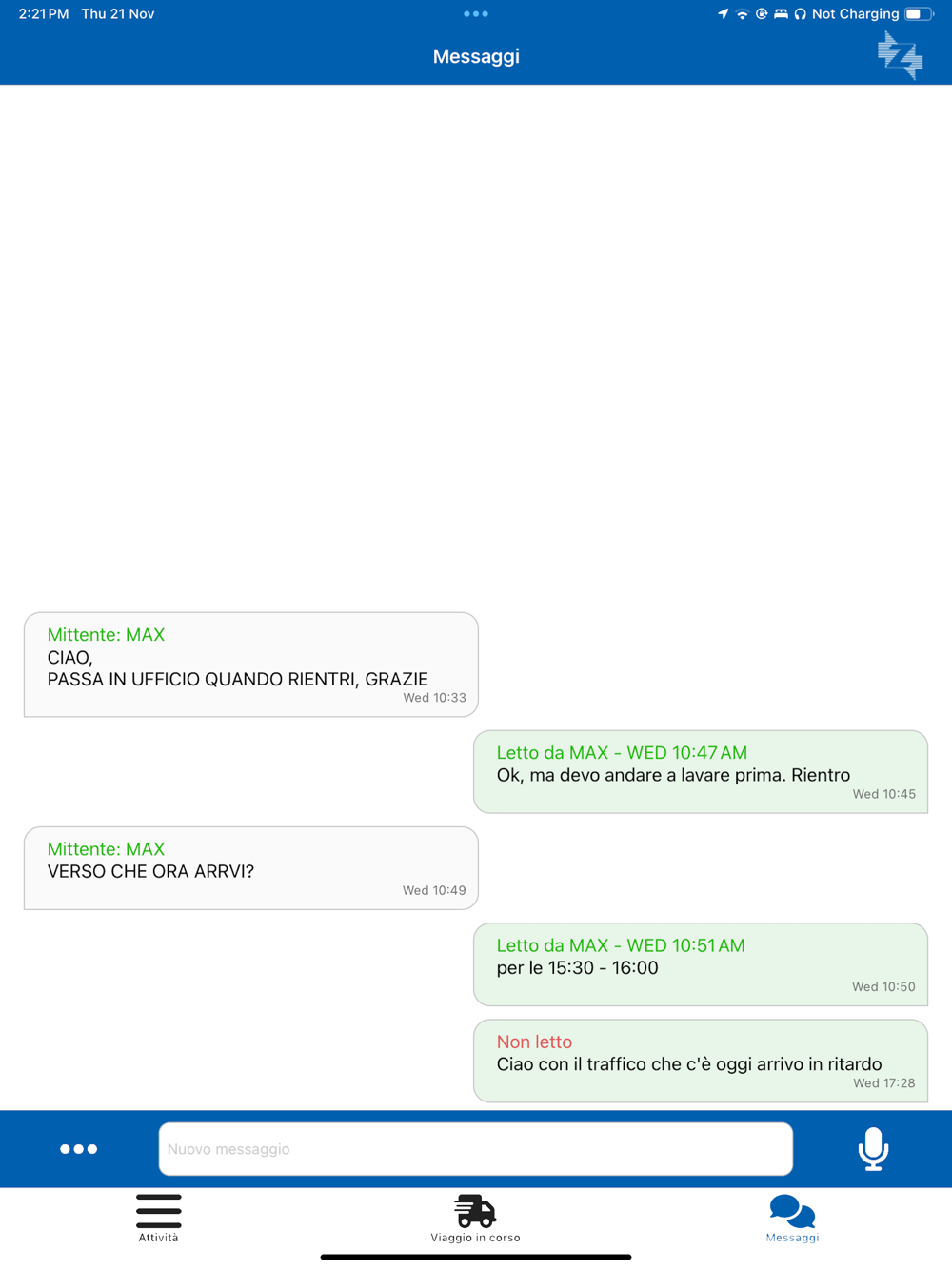Tap the headphones status icon
Viewport: 952px width, 1270px height.
point(800,13)
